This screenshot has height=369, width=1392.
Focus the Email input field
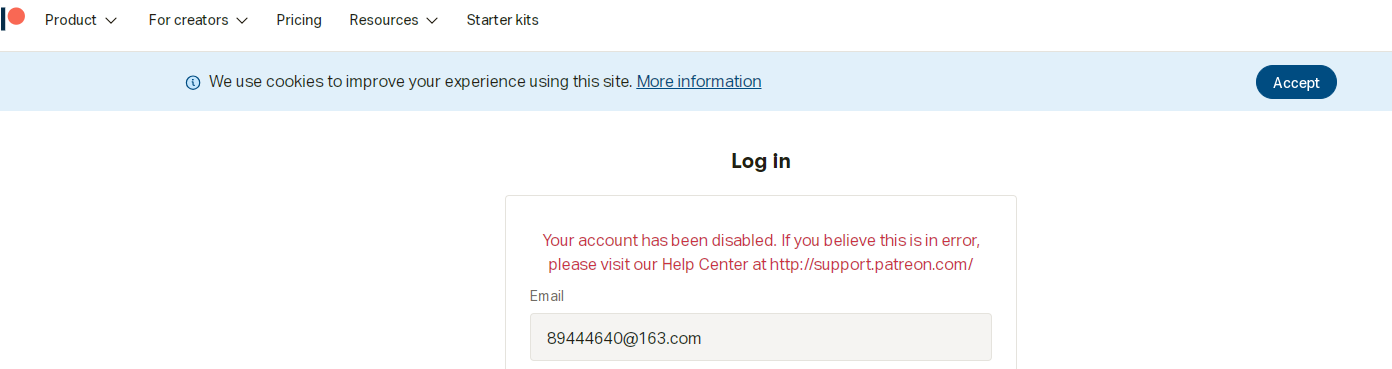point(761,337)
